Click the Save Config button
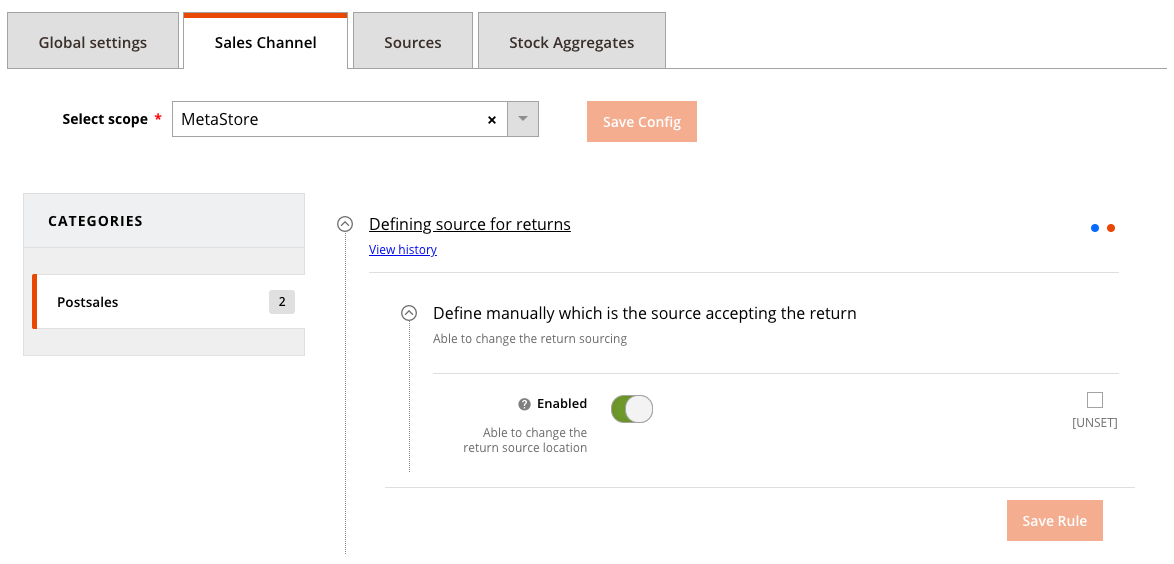This screenshot has height=564, width=1174. tap(642, 121)
